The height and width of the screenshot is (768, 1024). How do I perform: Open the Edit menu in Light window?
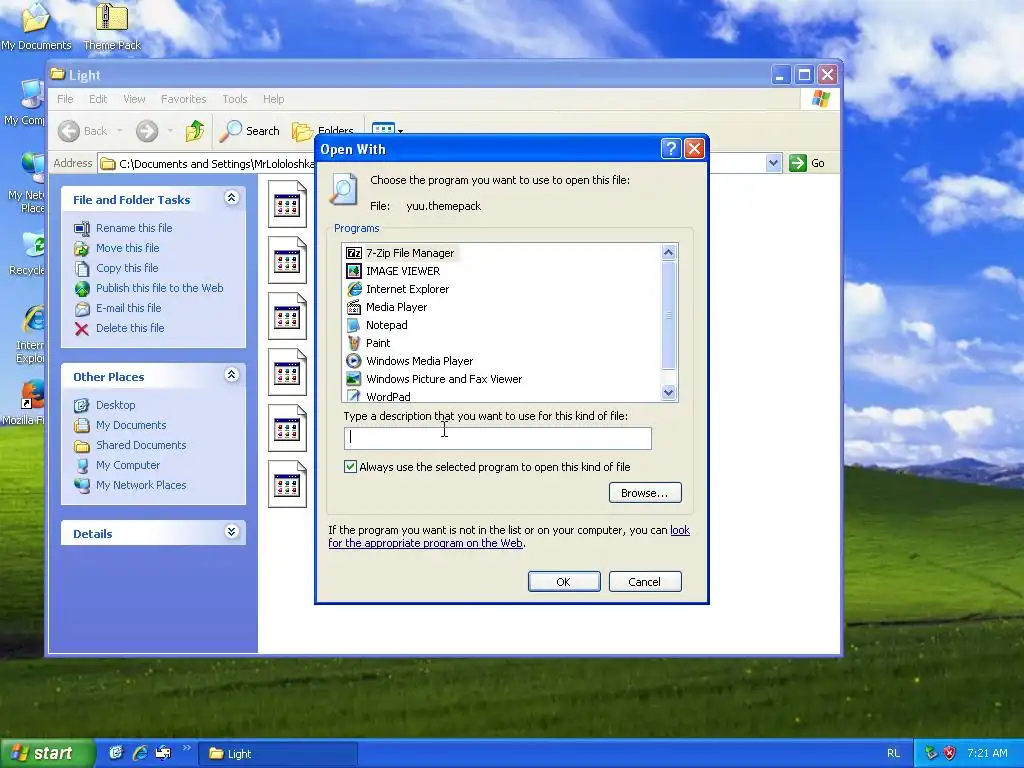[98, 99]
